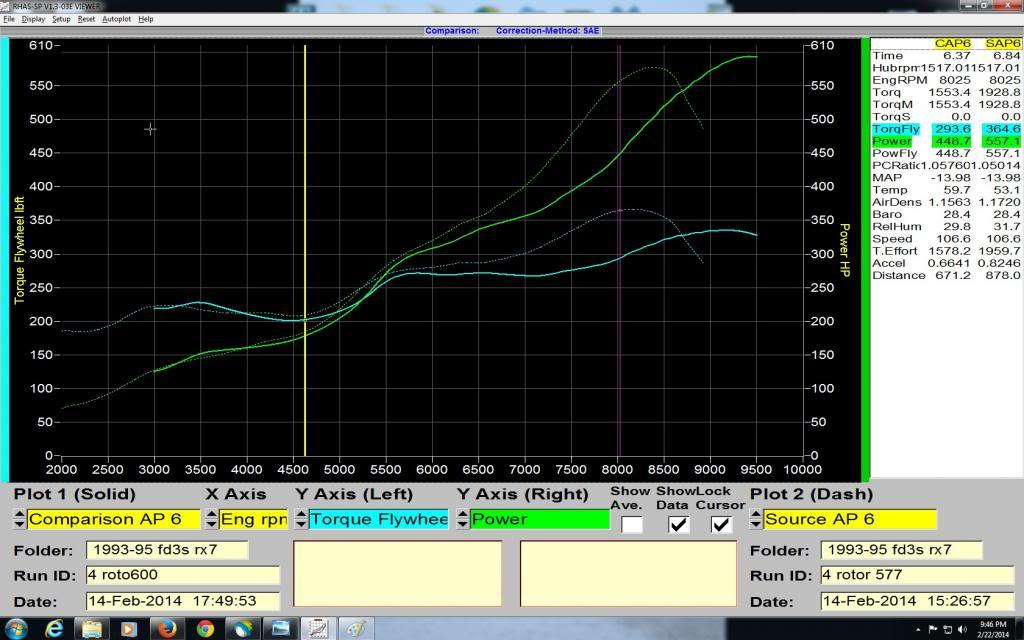Viewport: 1024px width, 640px height.
Task: Click the Plot 2 Run ID 4 rotor 577 field
Action: pyautogui.click(x=918, y=575)
